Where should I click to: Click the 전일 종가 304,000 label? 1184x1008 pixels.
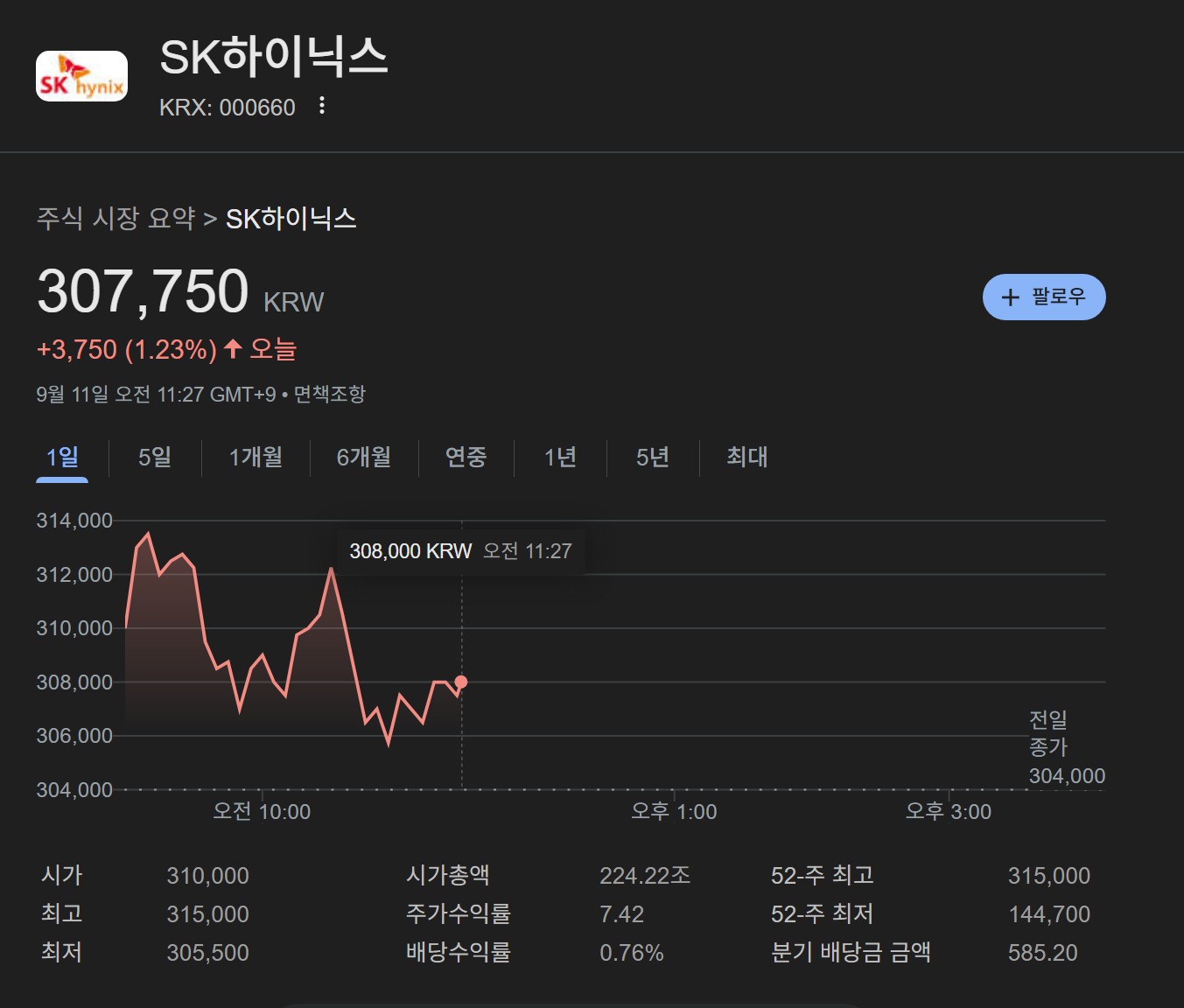coord(1067,748)
